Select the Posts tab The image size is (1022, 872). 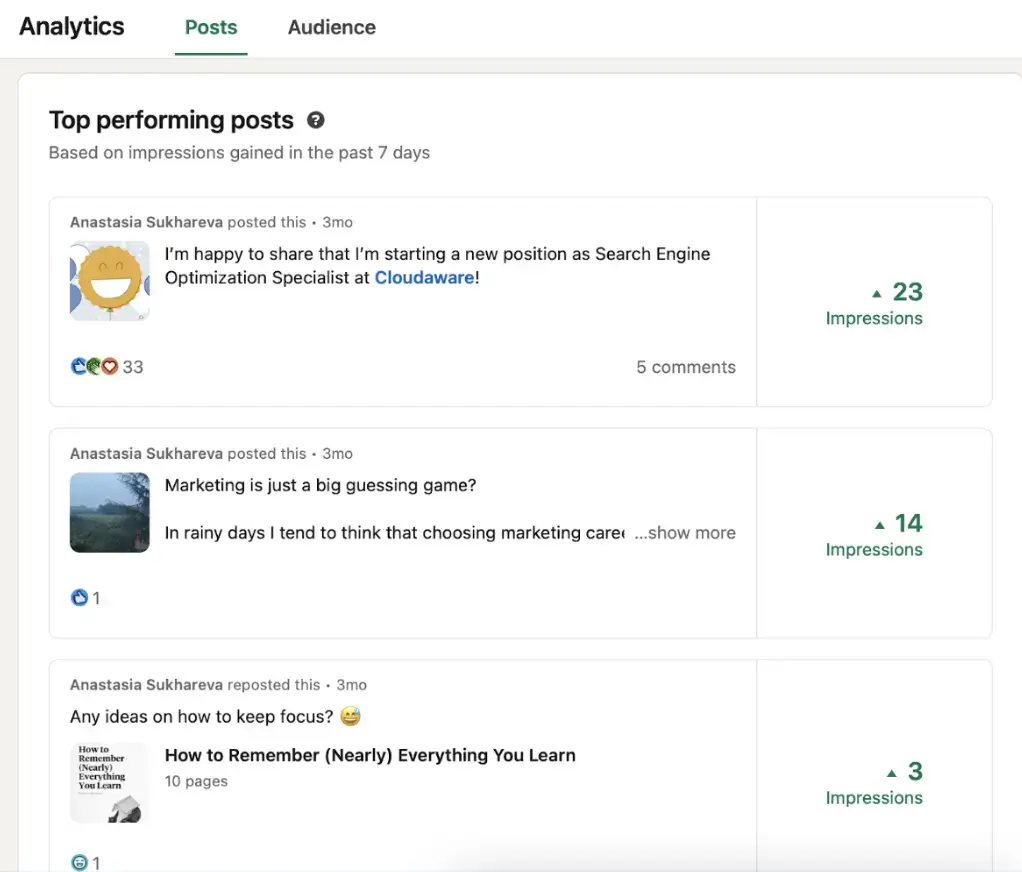click(211, 27)
